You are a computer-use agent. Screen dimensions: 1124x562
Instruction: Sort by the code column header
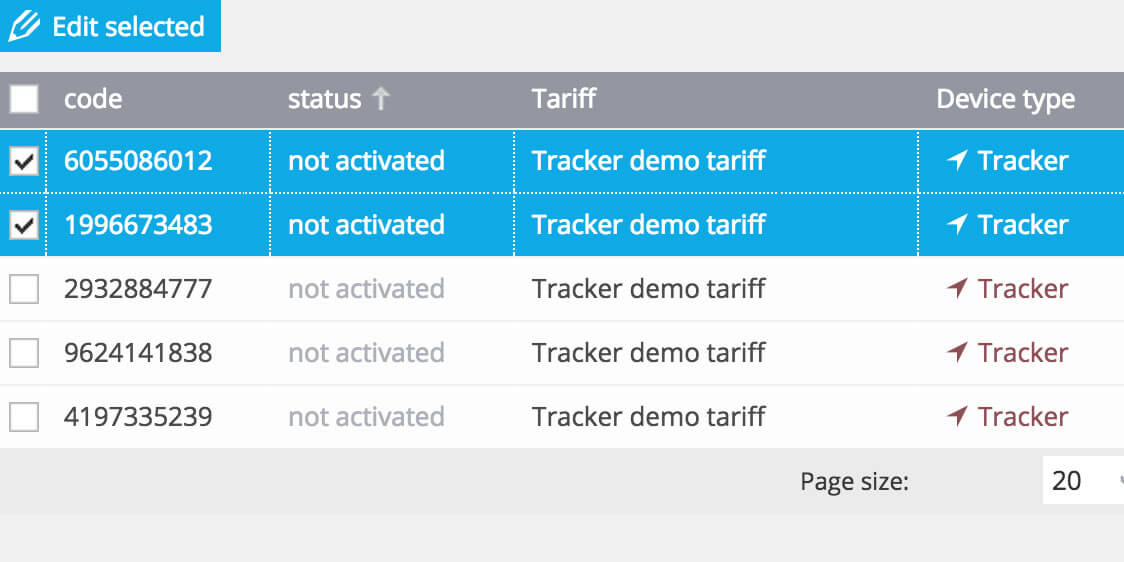coord(93,99)
